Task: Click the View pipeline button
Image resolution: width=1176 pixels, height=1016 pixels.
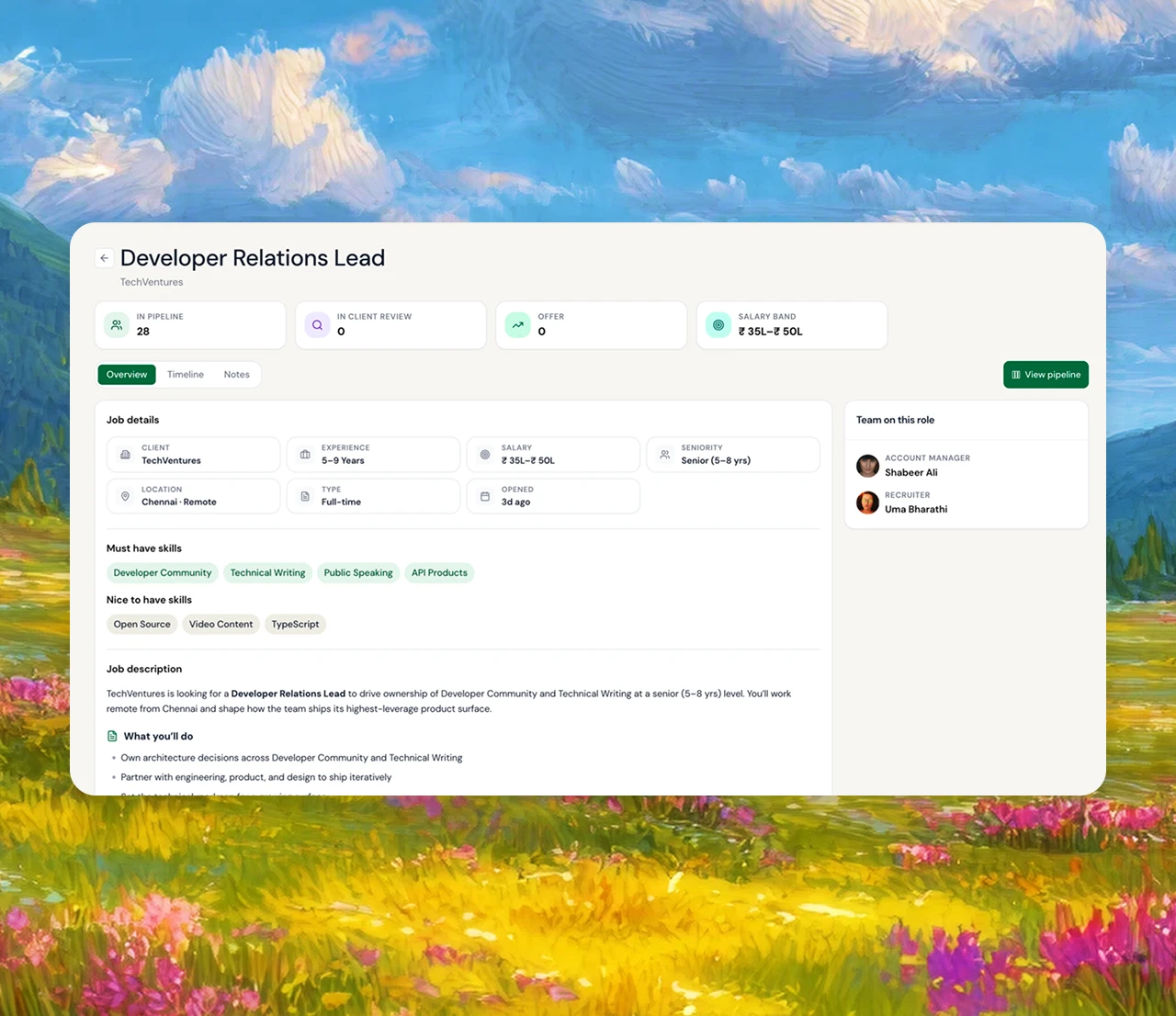Action: (x=1046, y=375)
